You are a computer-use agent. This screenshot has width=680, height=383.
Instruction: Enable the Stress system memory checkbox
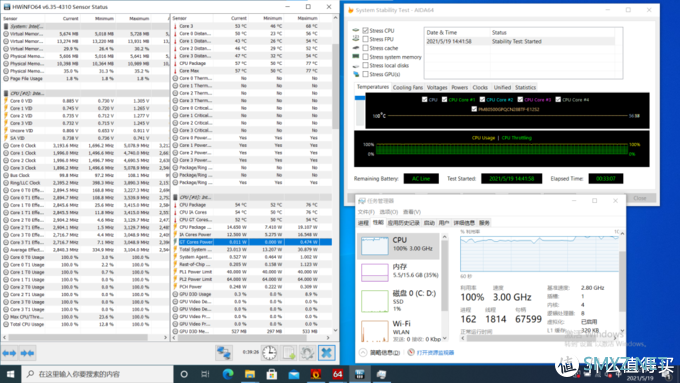pos(366,57)
